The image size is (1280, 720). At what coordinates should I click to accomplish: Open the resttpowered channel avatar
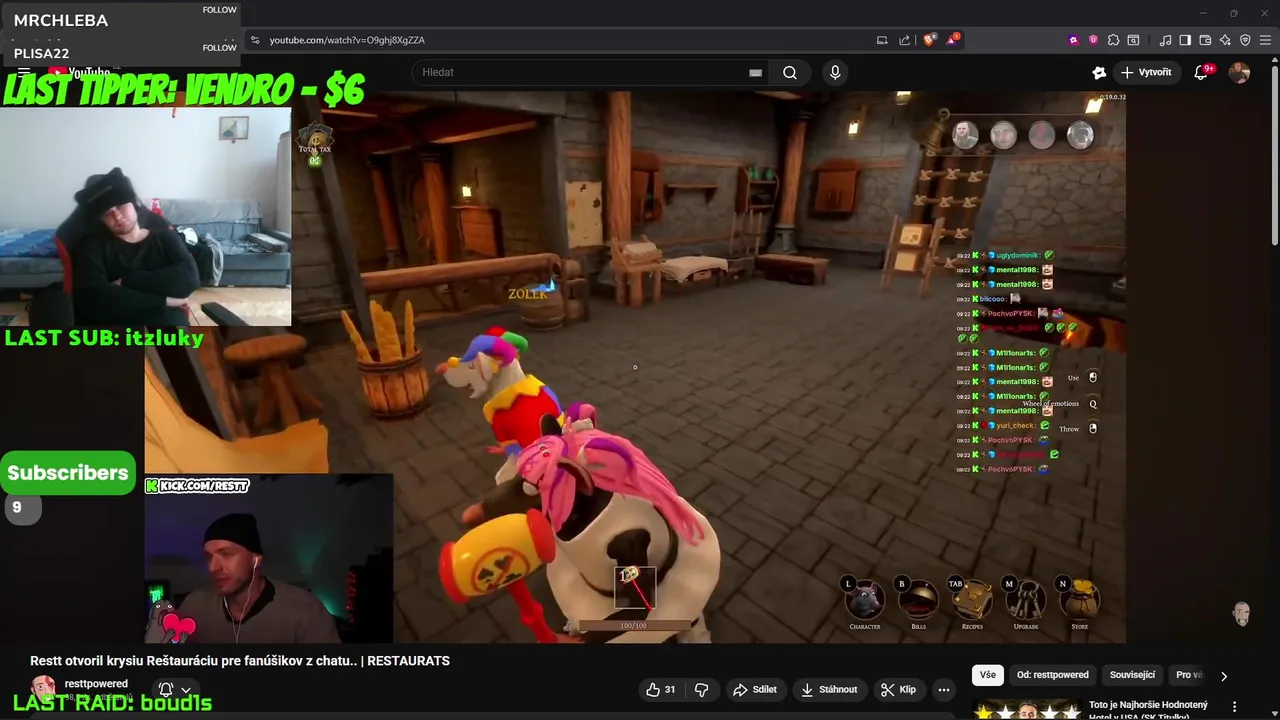(43, 689)
